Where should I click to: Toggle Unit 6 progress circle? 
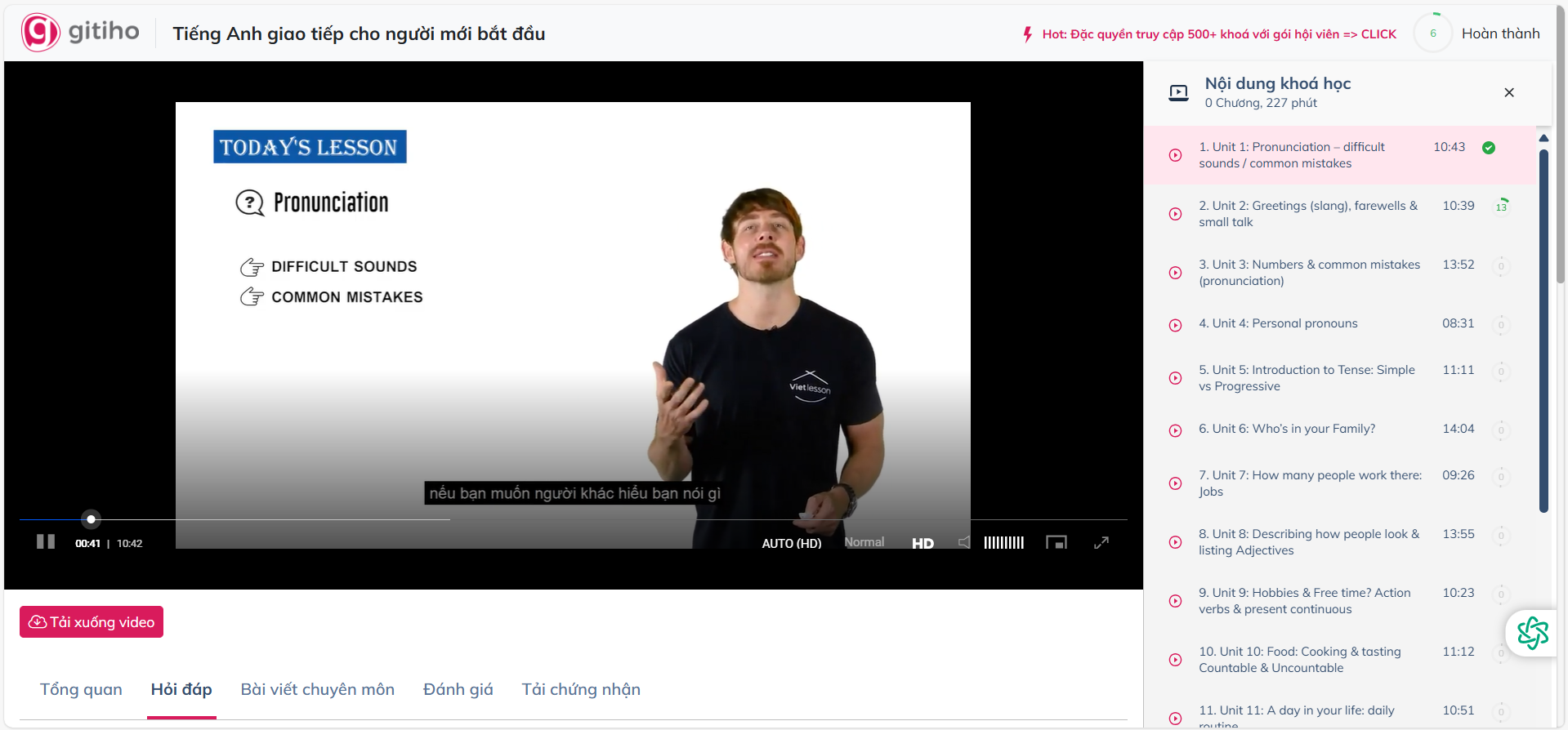pos(1501,430)
